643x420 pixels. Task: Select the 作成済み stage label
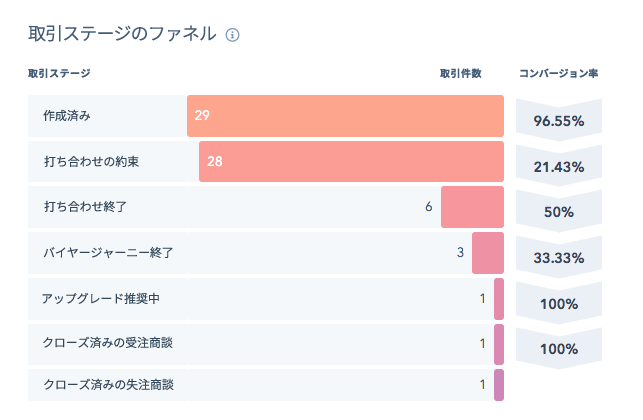[x=67, y=116]
